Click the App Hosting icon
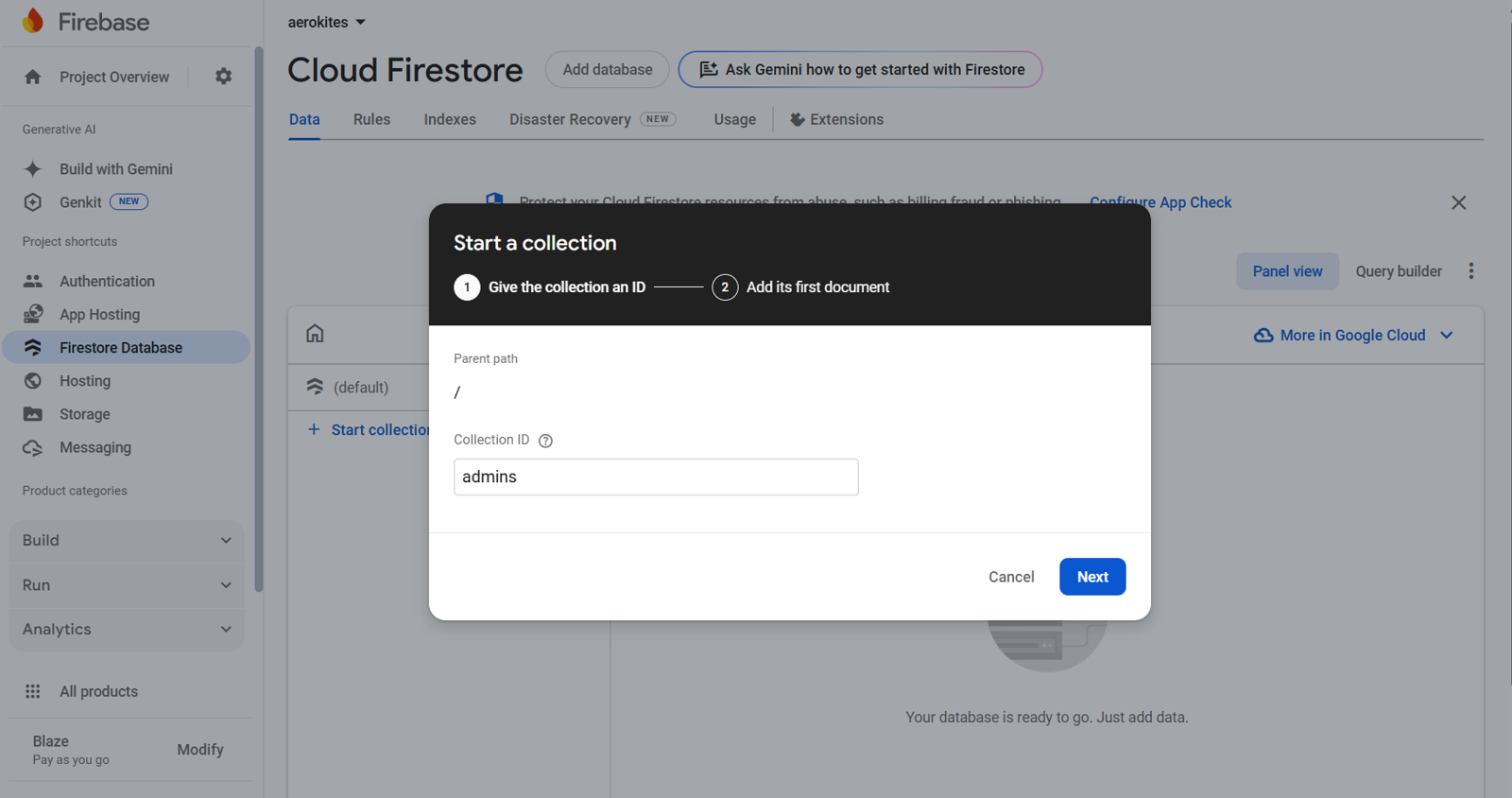This screenshot has width=1512, height=798. (33, 314)
